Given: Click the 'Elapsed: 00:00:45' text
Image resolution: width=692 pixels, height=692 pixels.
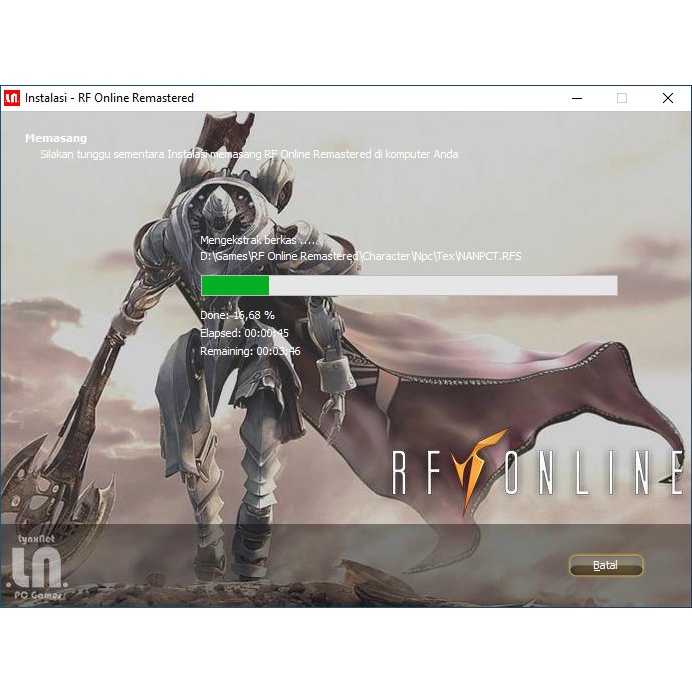Looking at the screenshot, I should coord(244,333).
